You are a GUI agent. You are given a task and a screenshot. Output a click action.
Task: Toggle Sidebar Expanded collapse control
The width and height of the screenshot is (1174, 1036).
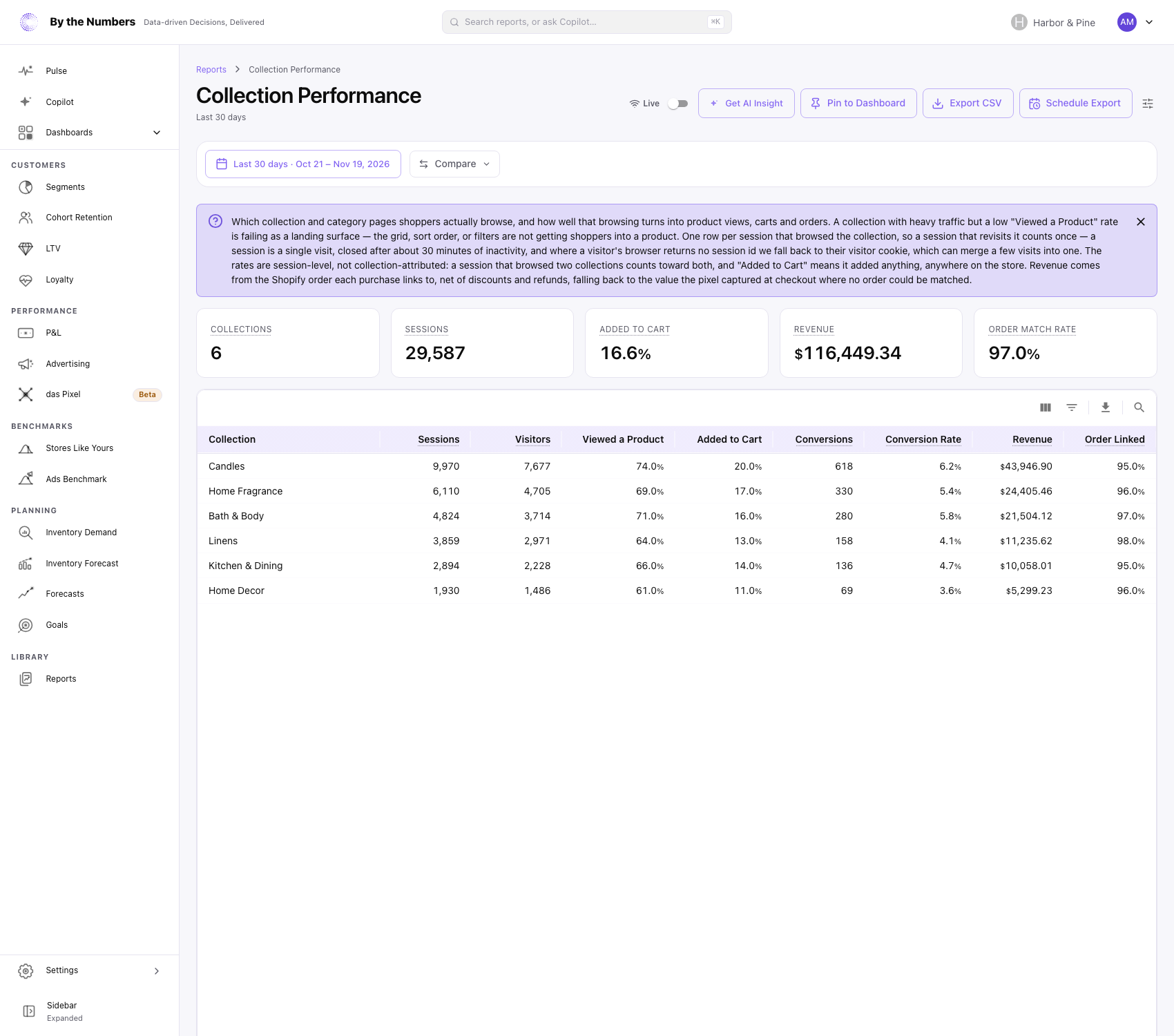[29, 1011]
